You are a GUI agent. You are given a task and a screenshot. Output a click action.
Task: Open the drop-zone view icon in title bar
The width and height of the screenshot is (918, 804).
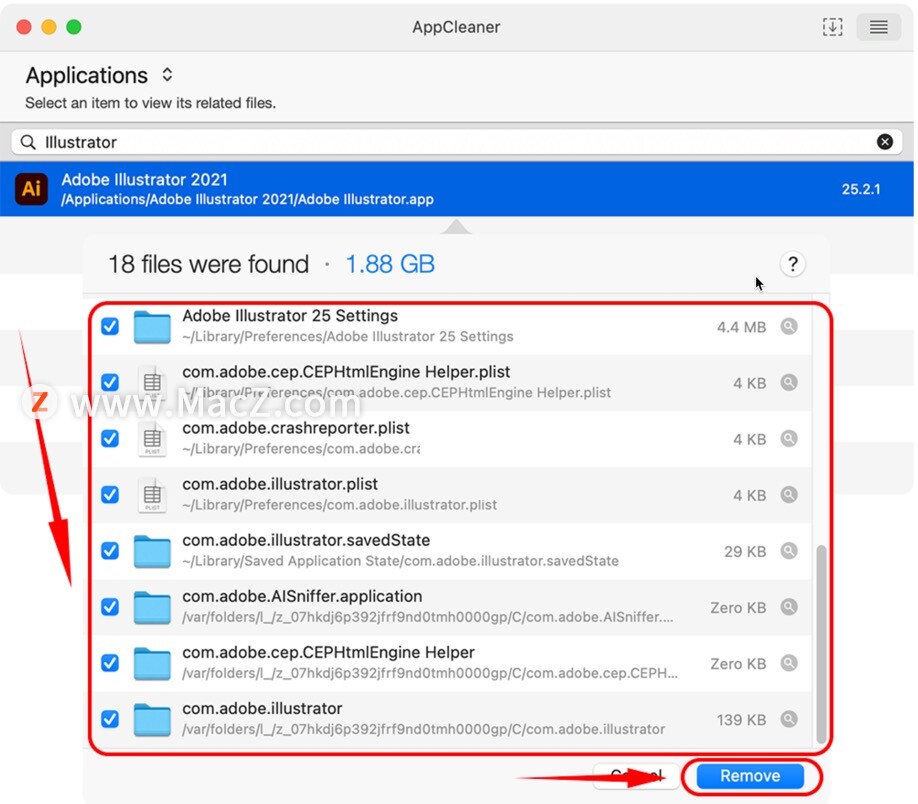coord(832,27)
